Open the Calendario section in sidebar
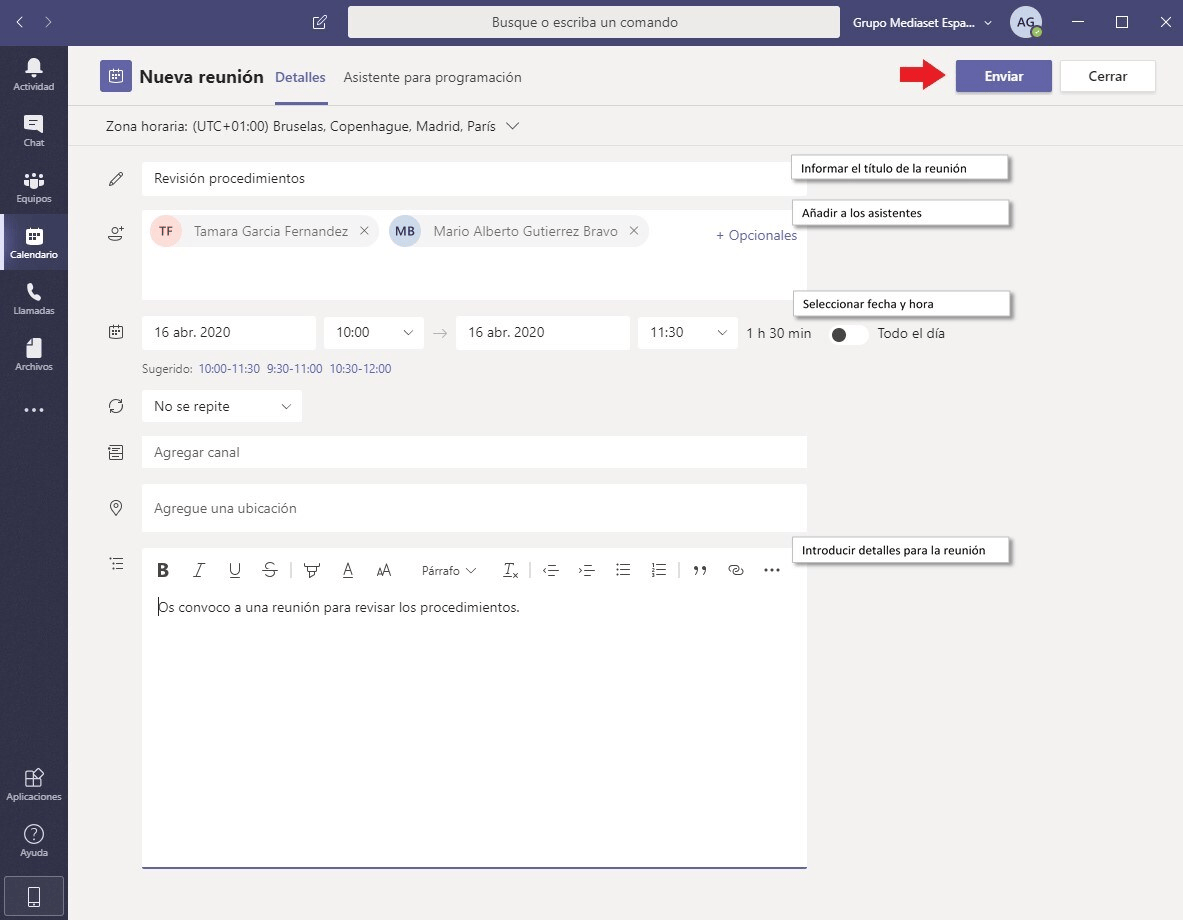The image size is (1183, 920). tap(34, 243)
